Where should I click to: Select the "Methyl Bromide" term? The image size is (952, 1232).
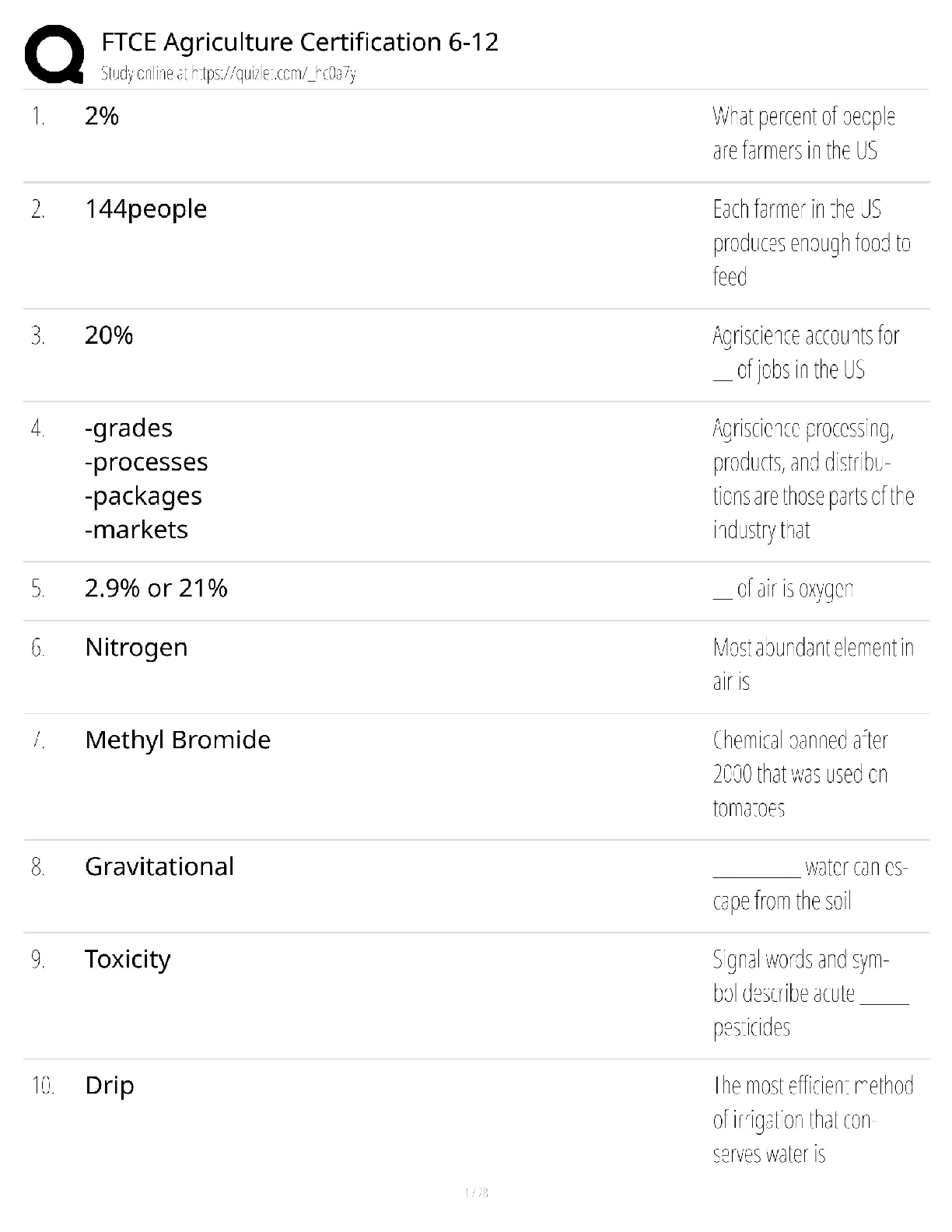[177, 740]
